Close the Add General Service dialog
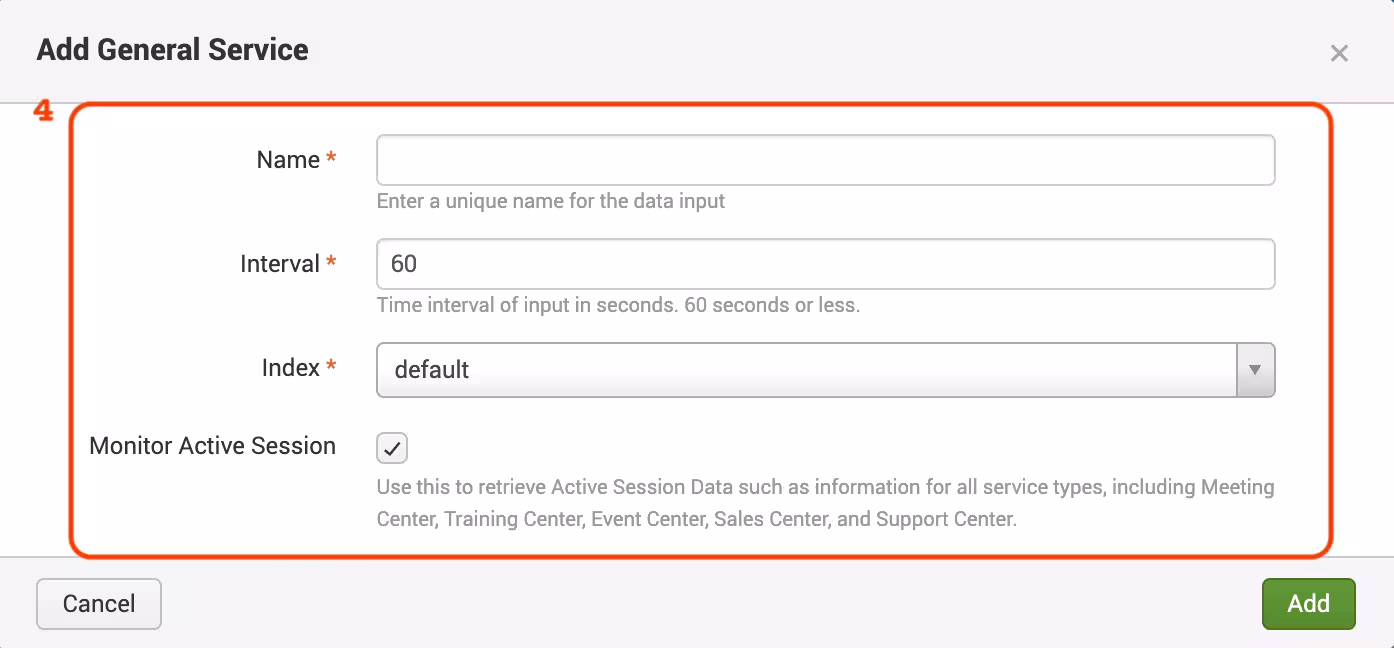1394x648 pixels. click(1339, 54)
